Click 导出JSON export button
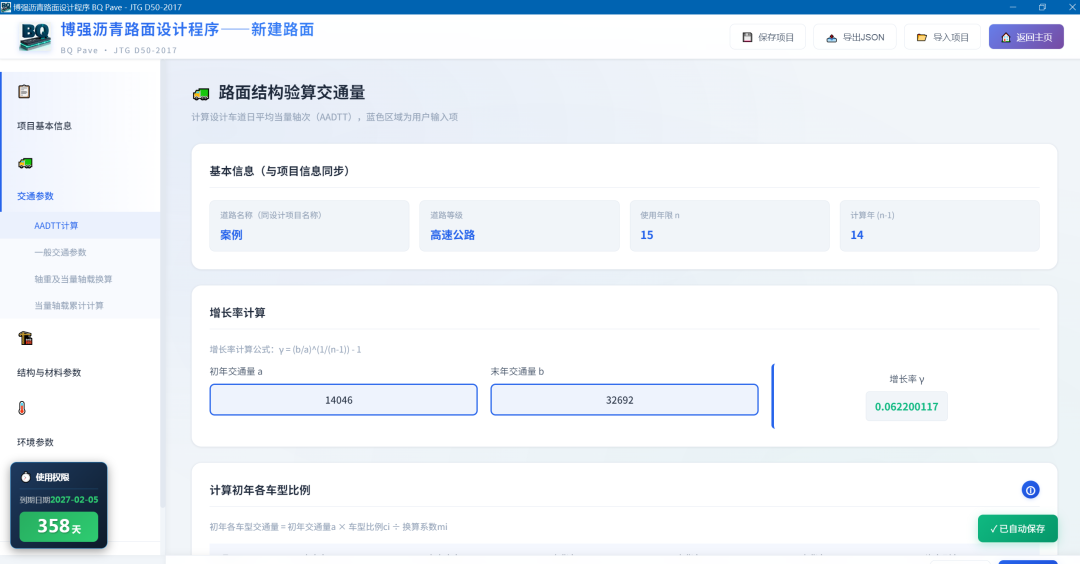This screenshot has width=1080, height=564. 855,37
